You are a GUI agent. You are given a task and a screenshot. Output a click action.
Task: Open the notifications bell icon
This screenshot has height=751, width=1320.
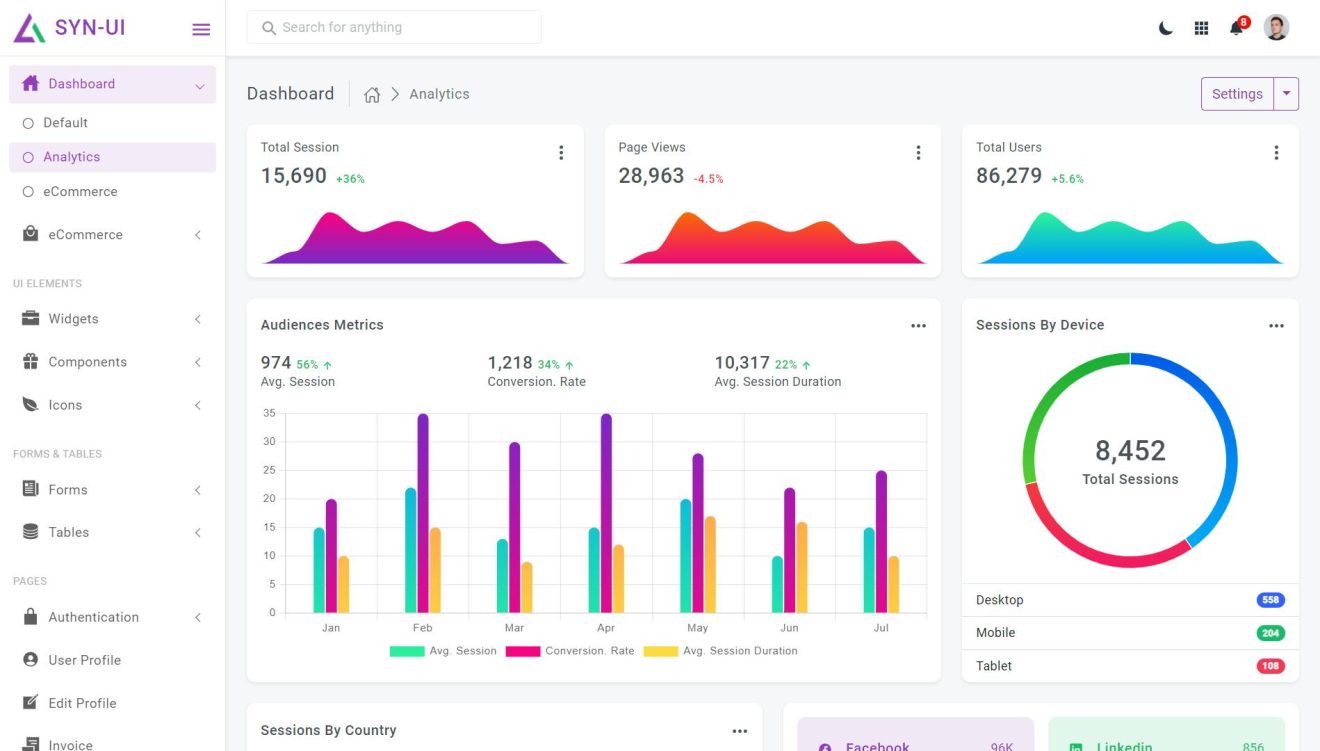pyautogui.click(x=1237, y=27)
